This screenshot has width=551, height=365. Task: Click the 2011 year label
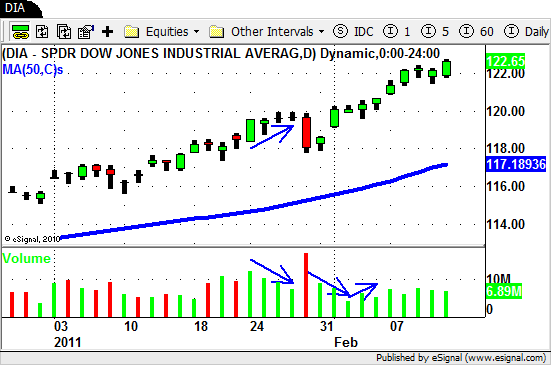[67, 342]
